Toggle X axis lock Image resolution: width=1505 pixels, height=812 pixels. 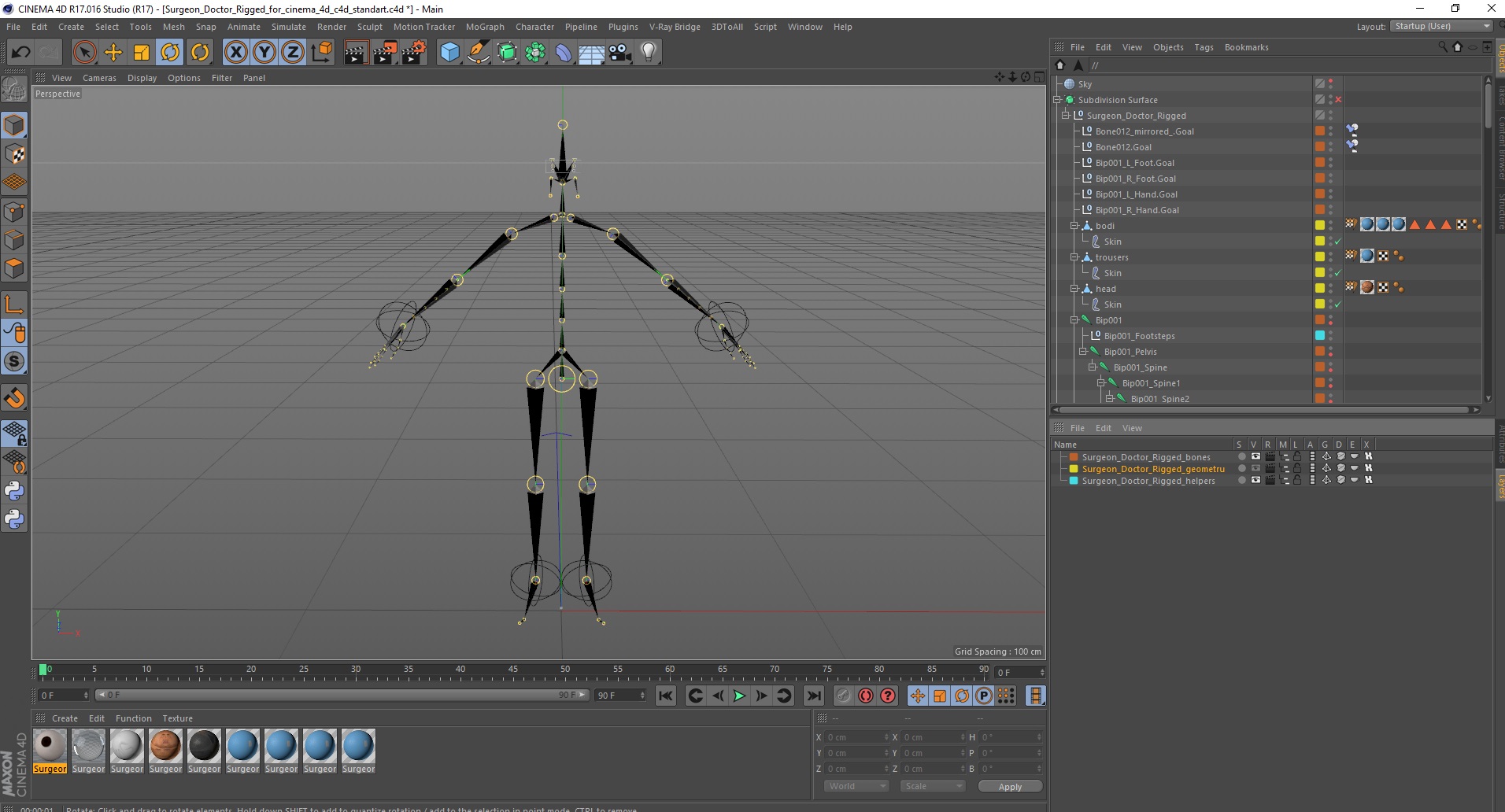click(x=235, y=53)
